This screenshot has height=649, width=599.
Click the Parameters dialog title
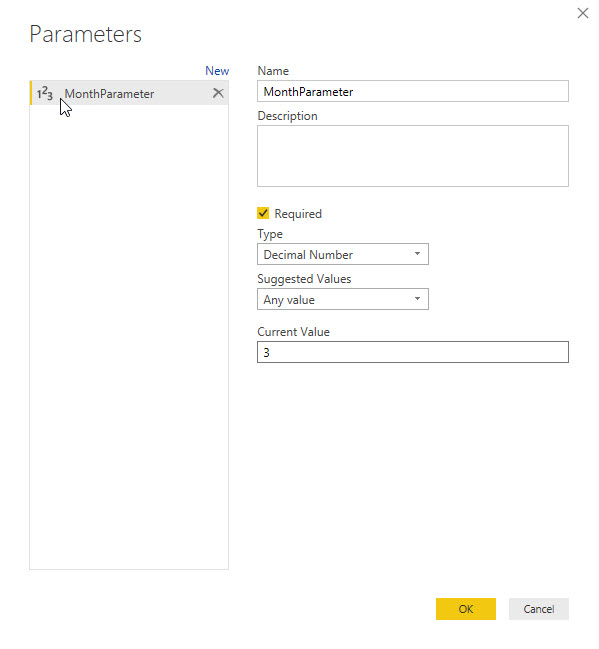(x=86, y=34)
